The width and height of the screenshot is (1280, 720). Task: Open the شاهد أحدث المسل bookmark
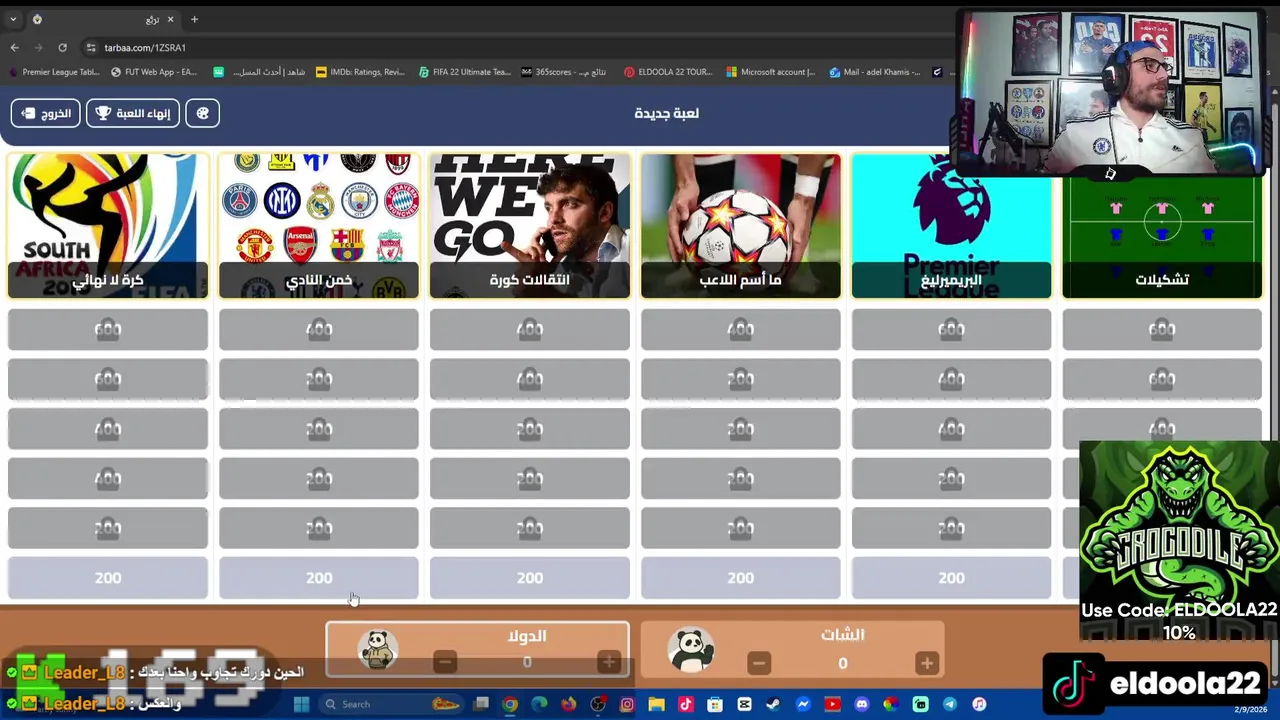coord(259,72)
